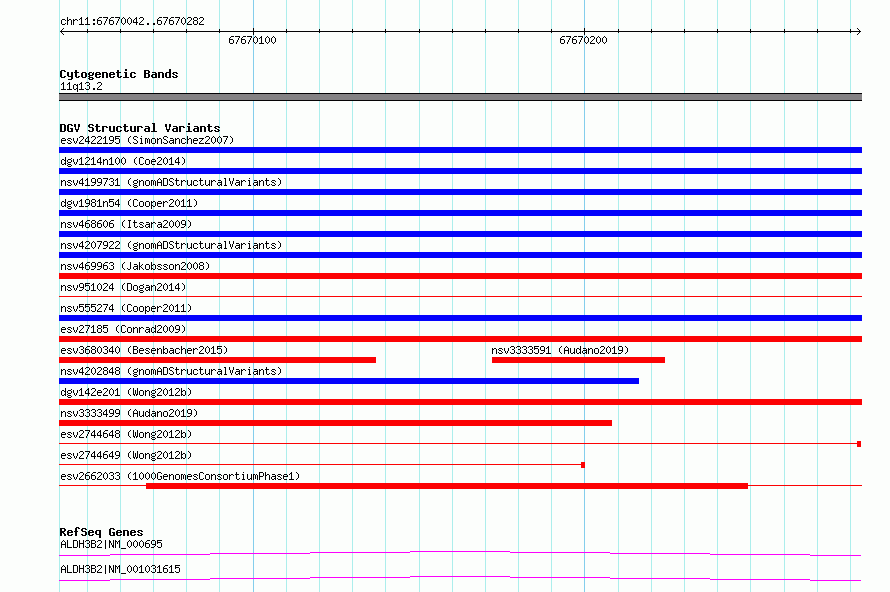Click the DGV Structural Variants track title
This screenshot has width=890, height=592.
(140, 128)
